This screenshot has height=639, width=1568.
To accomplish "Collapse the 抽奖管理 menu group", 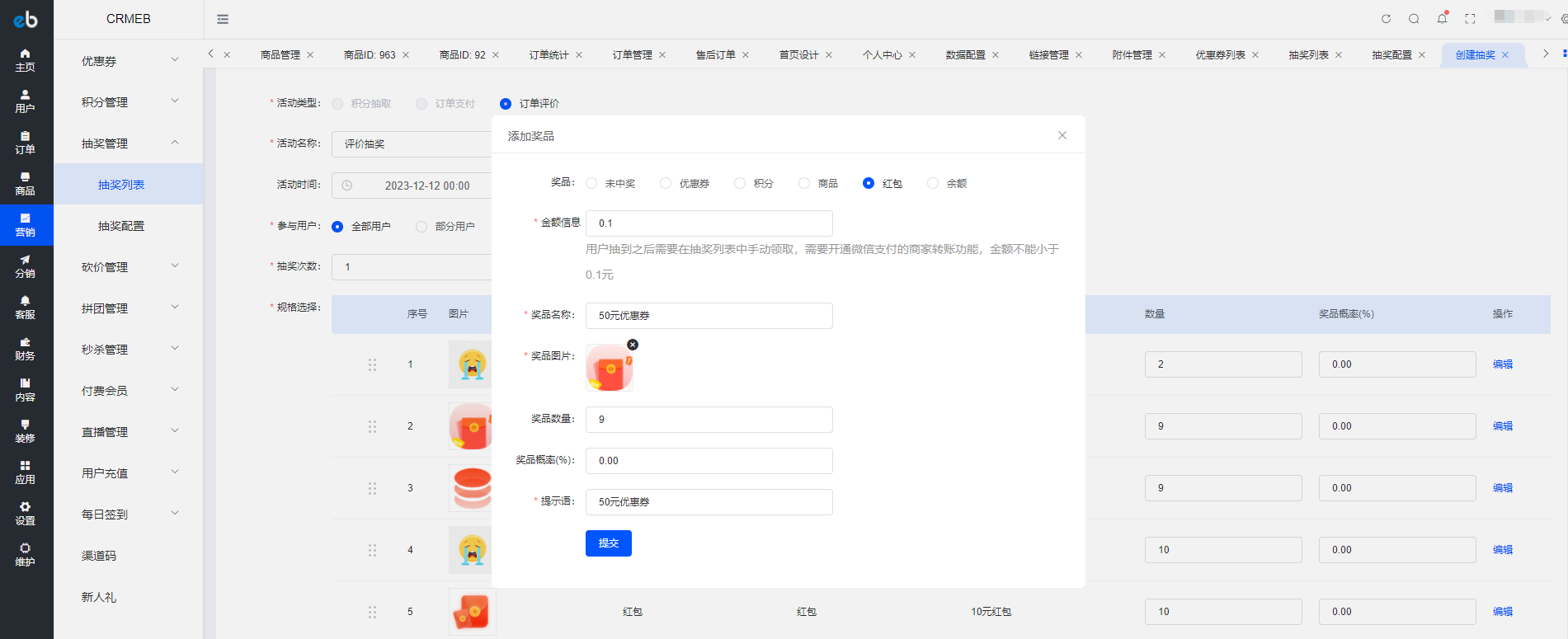I will coord(129,143).
